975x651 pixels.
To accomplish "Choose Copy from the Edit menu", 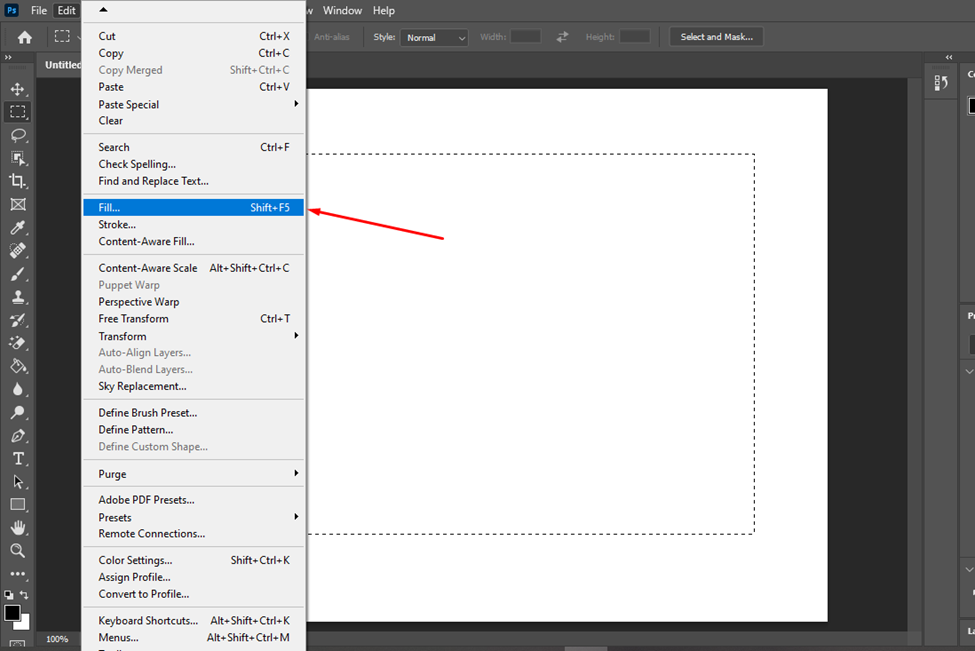I will tap(193, 53).
